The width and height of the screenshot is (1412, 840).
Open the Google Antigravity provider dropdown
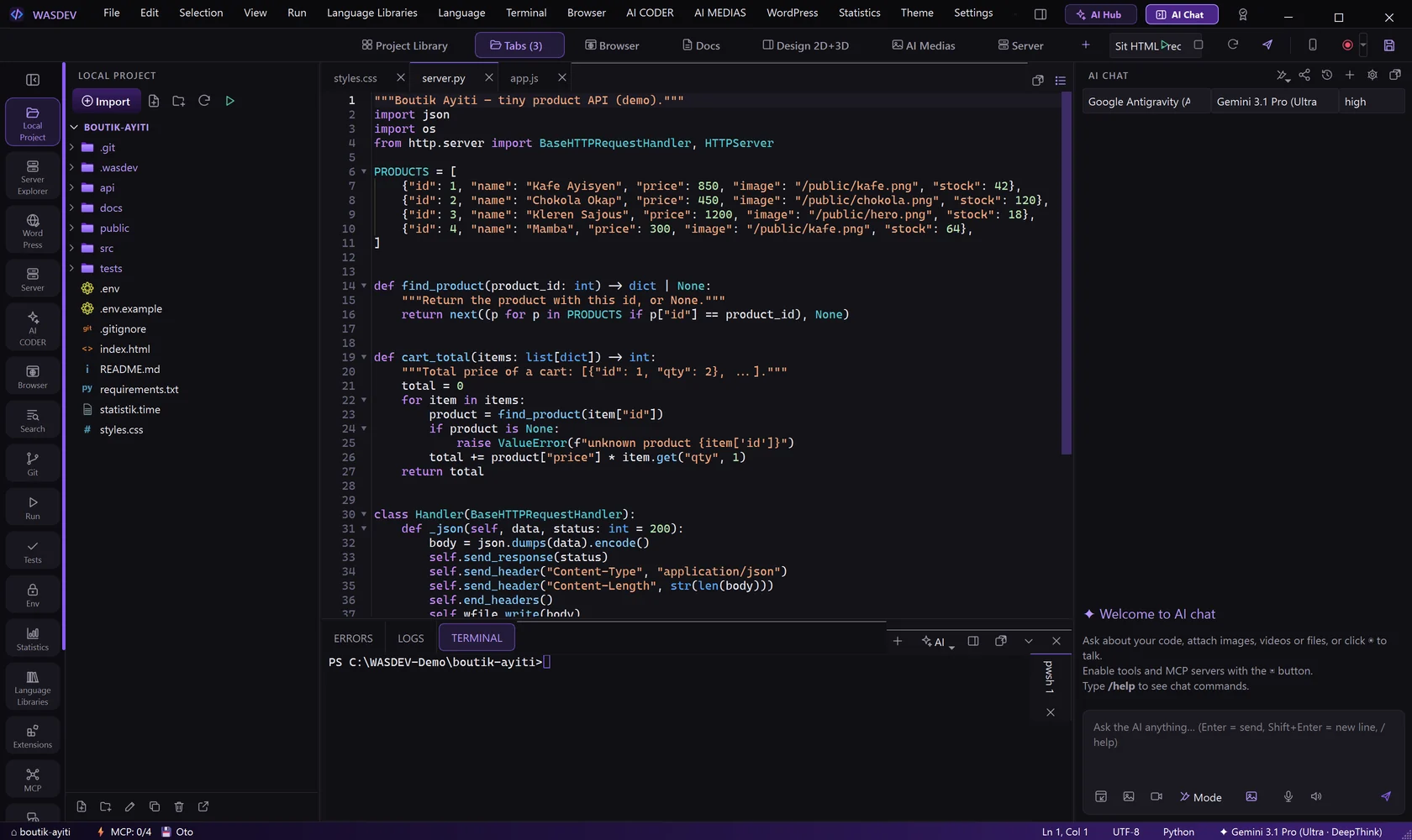click(1146, 102)
